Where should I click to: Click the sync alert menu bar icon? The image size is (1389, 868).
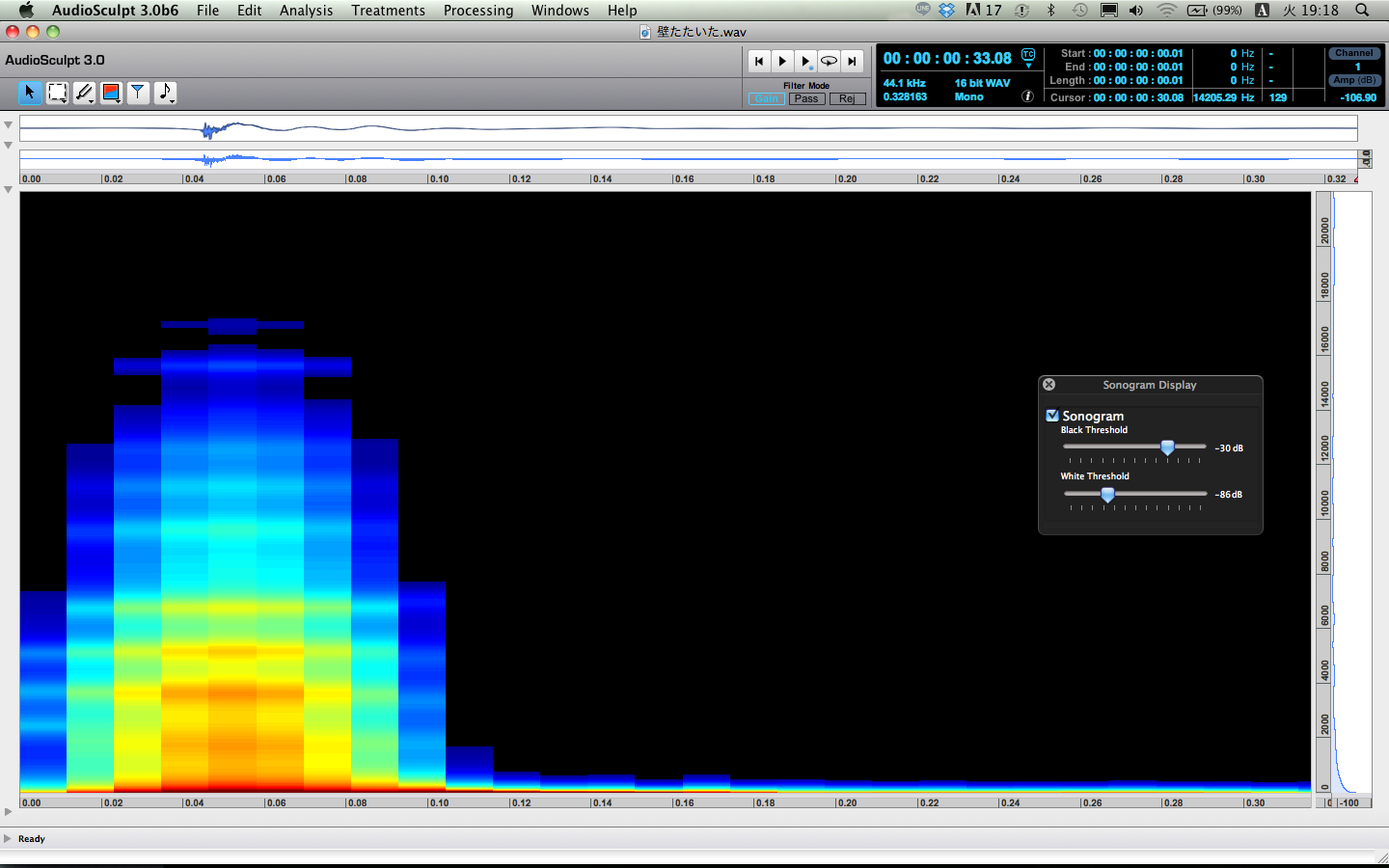(1021, 11)
